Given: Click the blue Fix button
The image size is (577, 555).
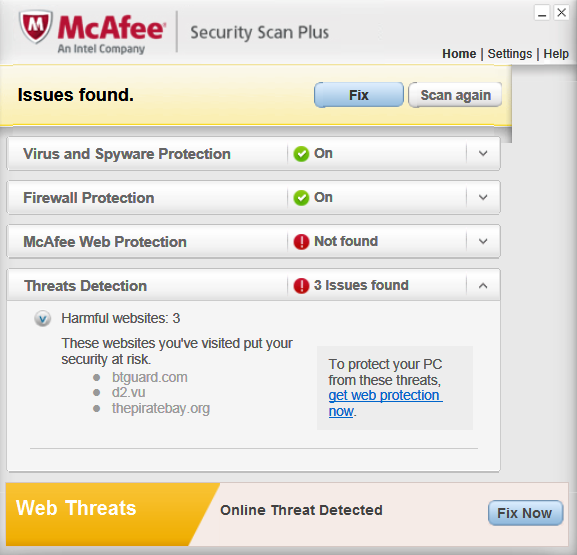Looking at the screenshot, I should click(x=359, y=95).
